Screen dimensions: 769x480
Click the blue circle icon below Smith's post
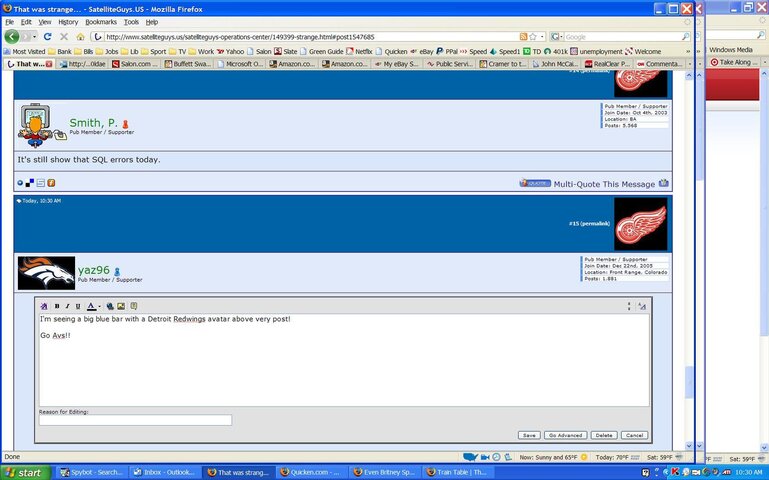pyautogui.click(x=20, y=183)
